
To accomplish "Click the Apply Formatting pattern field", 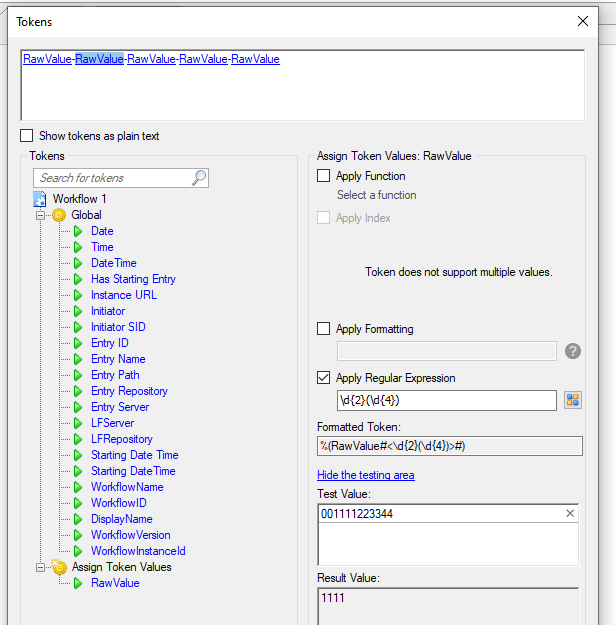I will (x=447, y=351).
